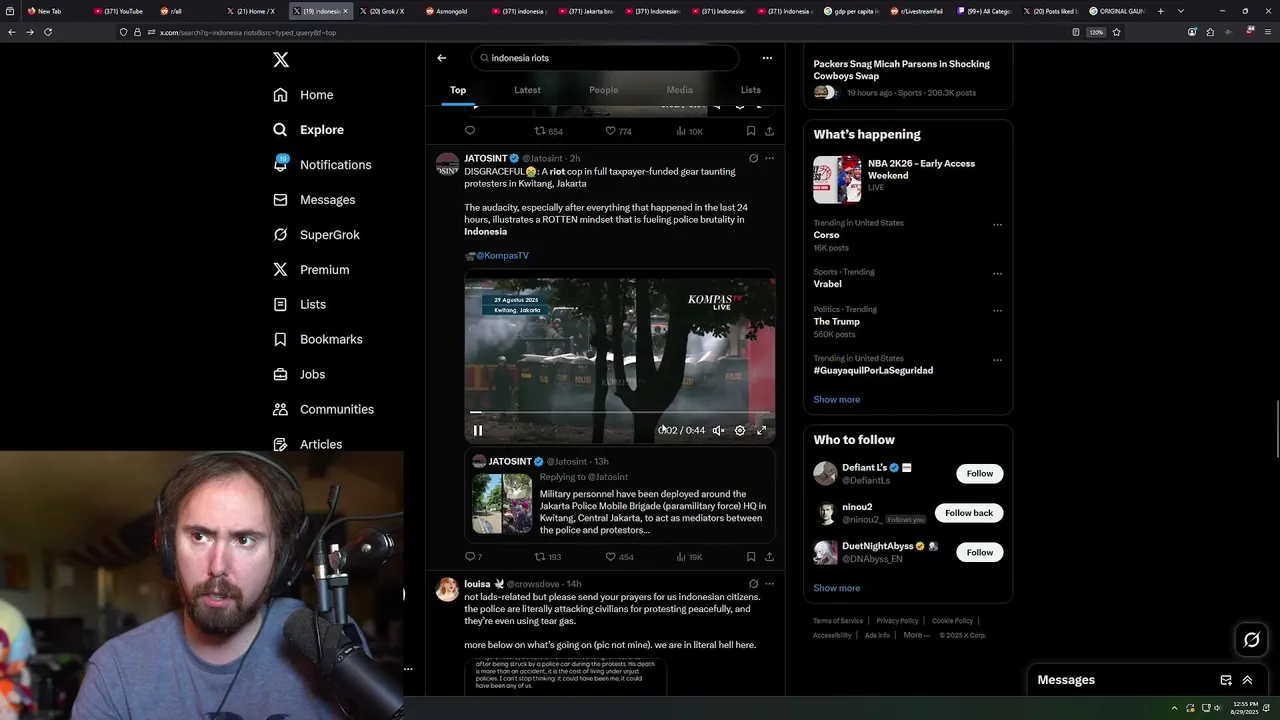Select the Top tab

tap(458, 90)
